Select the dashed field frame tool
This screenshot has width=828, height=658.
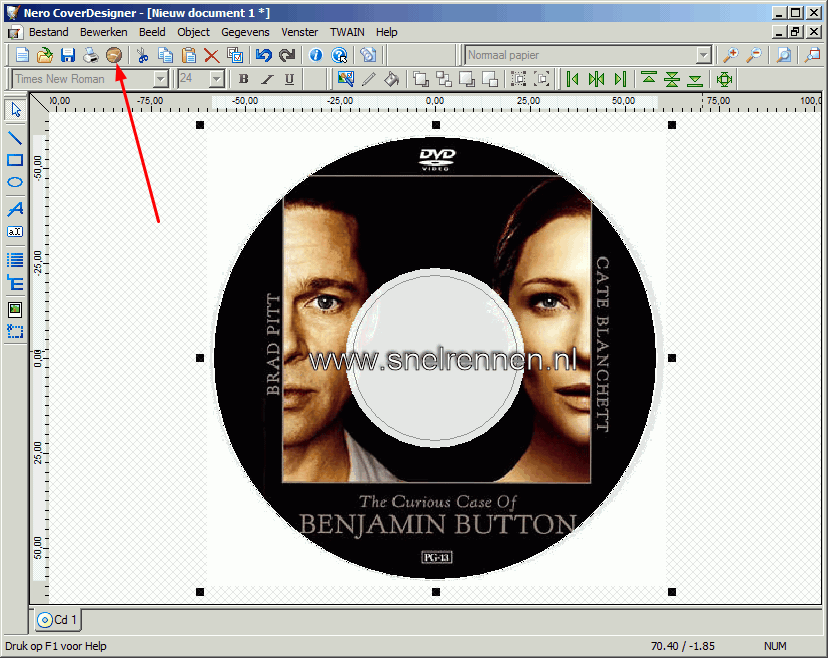pyautogui.click(x=15, y=332)
